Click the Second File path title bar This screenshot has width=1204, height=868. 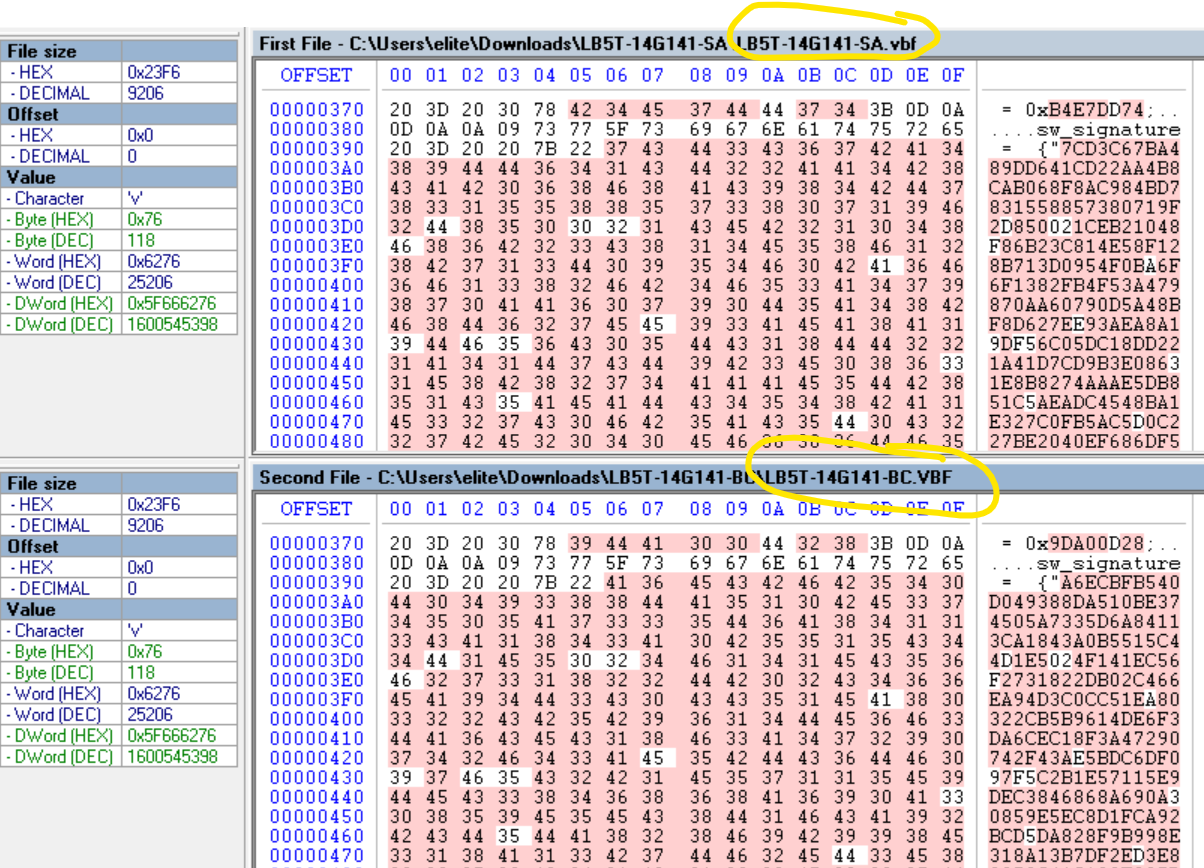tap(600, 477)
